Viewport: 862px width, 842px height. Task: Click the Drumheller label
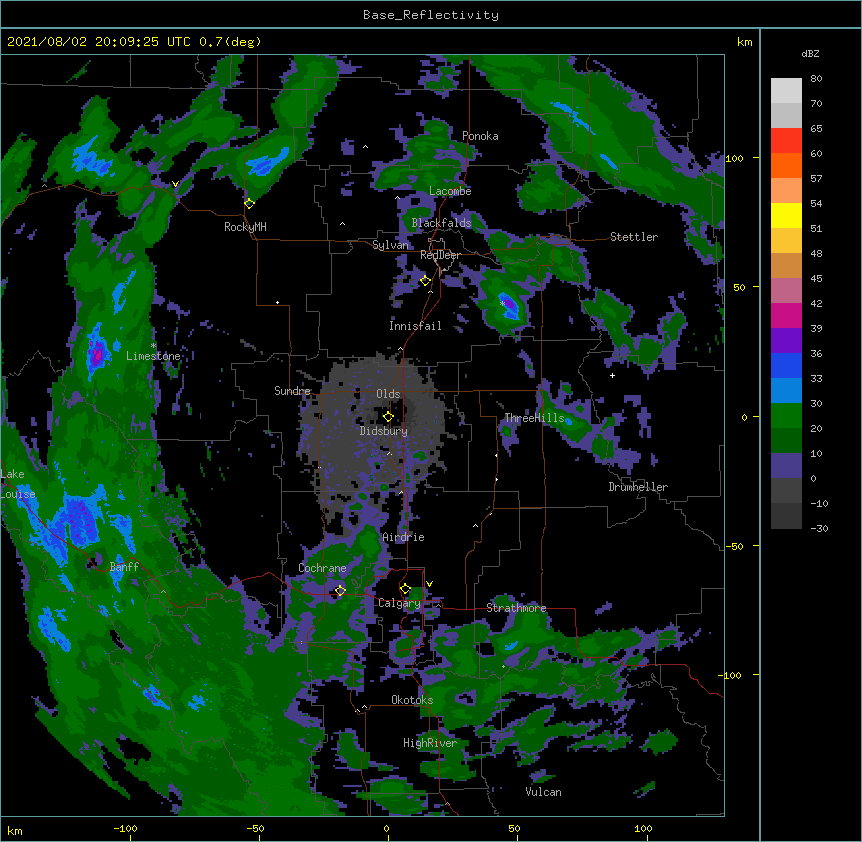click(x=638, y=487)
